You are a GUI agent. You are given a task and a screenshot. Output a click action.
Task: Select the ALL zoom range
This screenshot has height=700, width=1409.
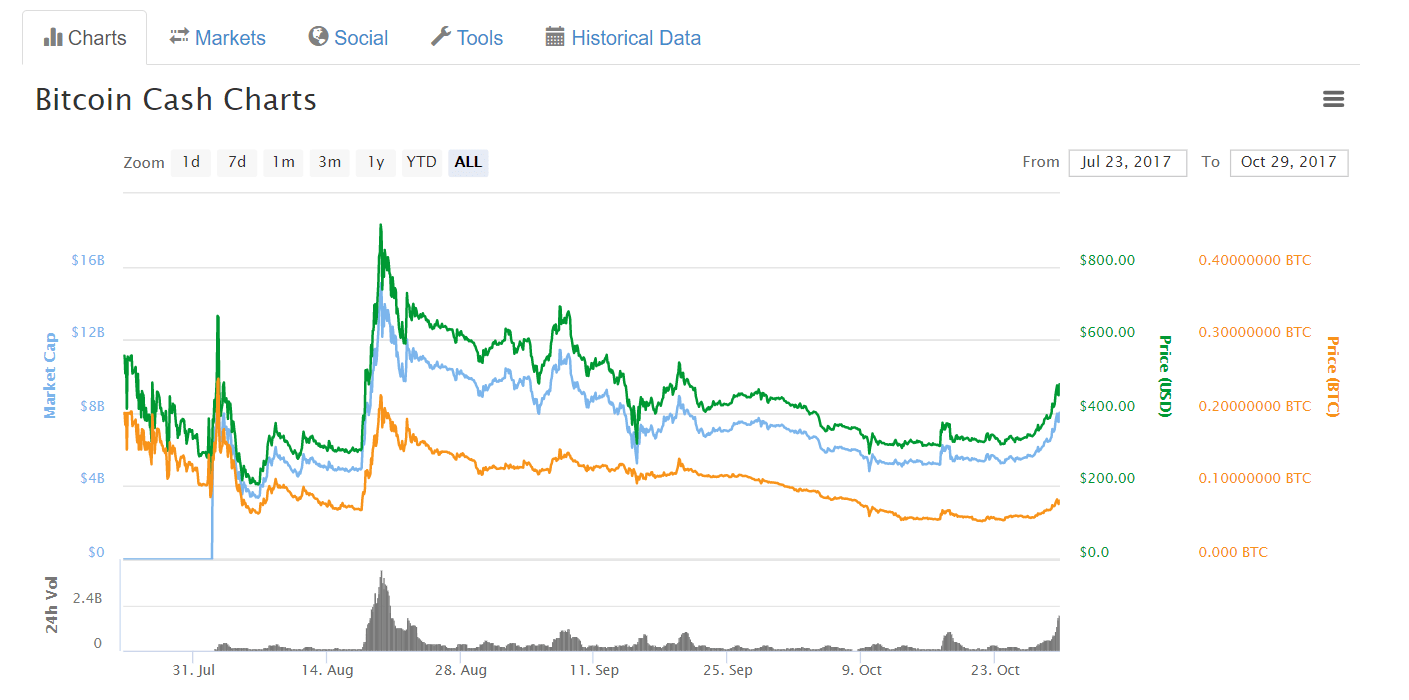click(x=468, y=162)
